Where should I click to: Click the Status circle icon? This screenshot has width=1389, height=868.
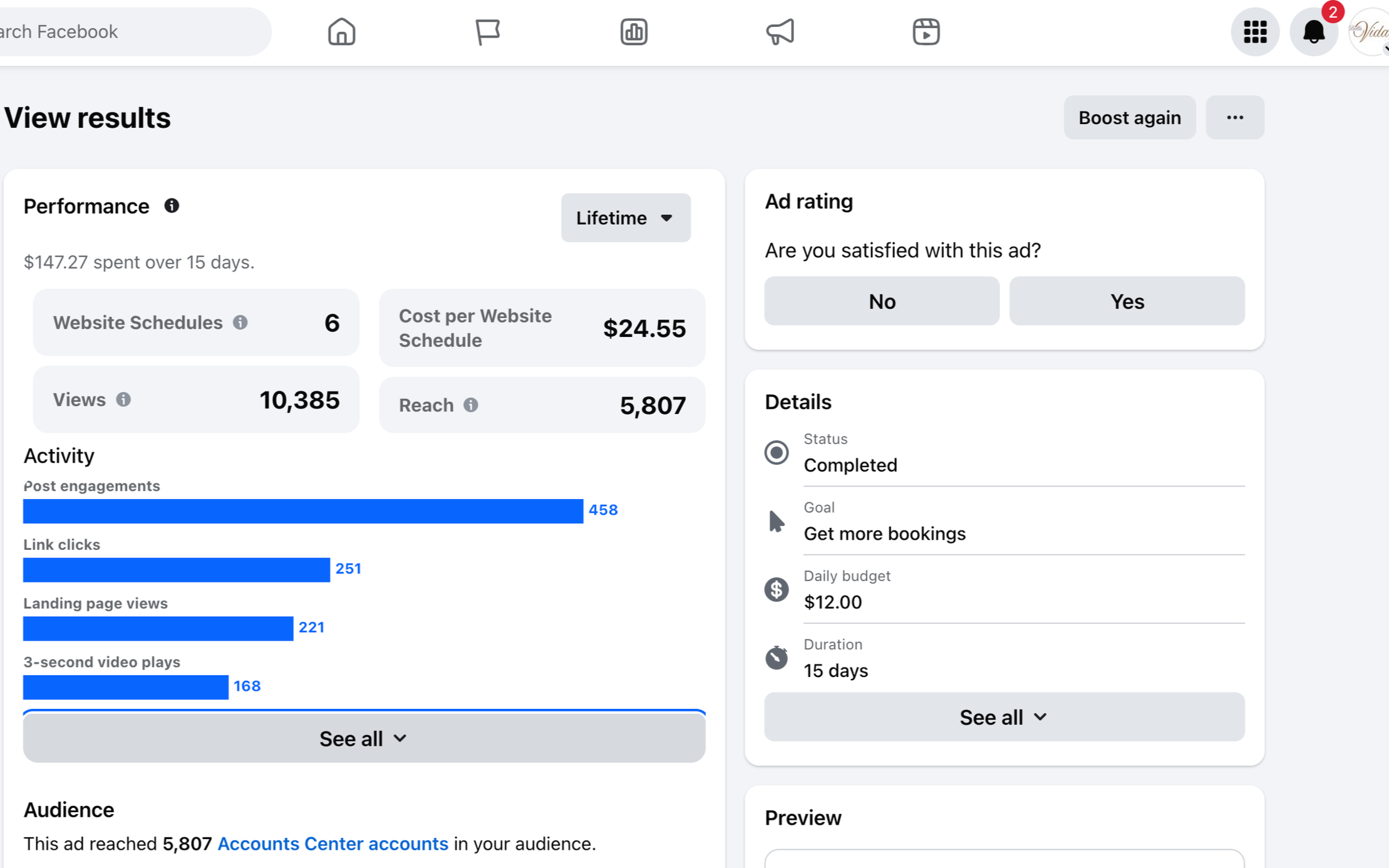777,452
